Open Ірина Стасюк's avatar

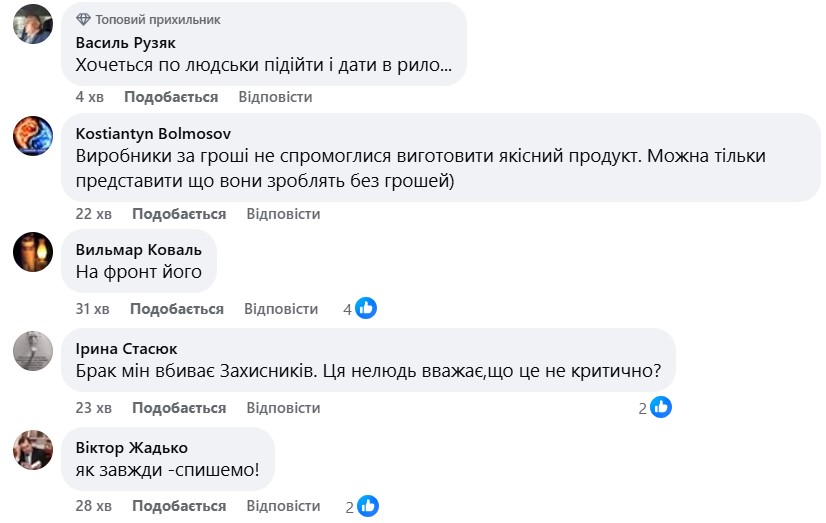(33, 351)
